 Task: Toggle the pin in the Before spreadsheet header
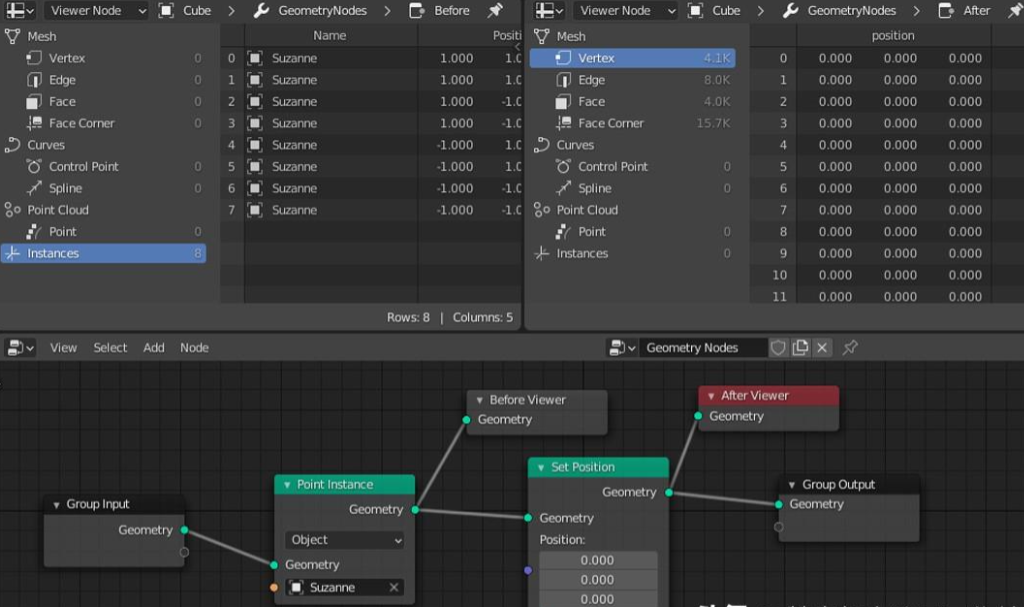point(495,11)
